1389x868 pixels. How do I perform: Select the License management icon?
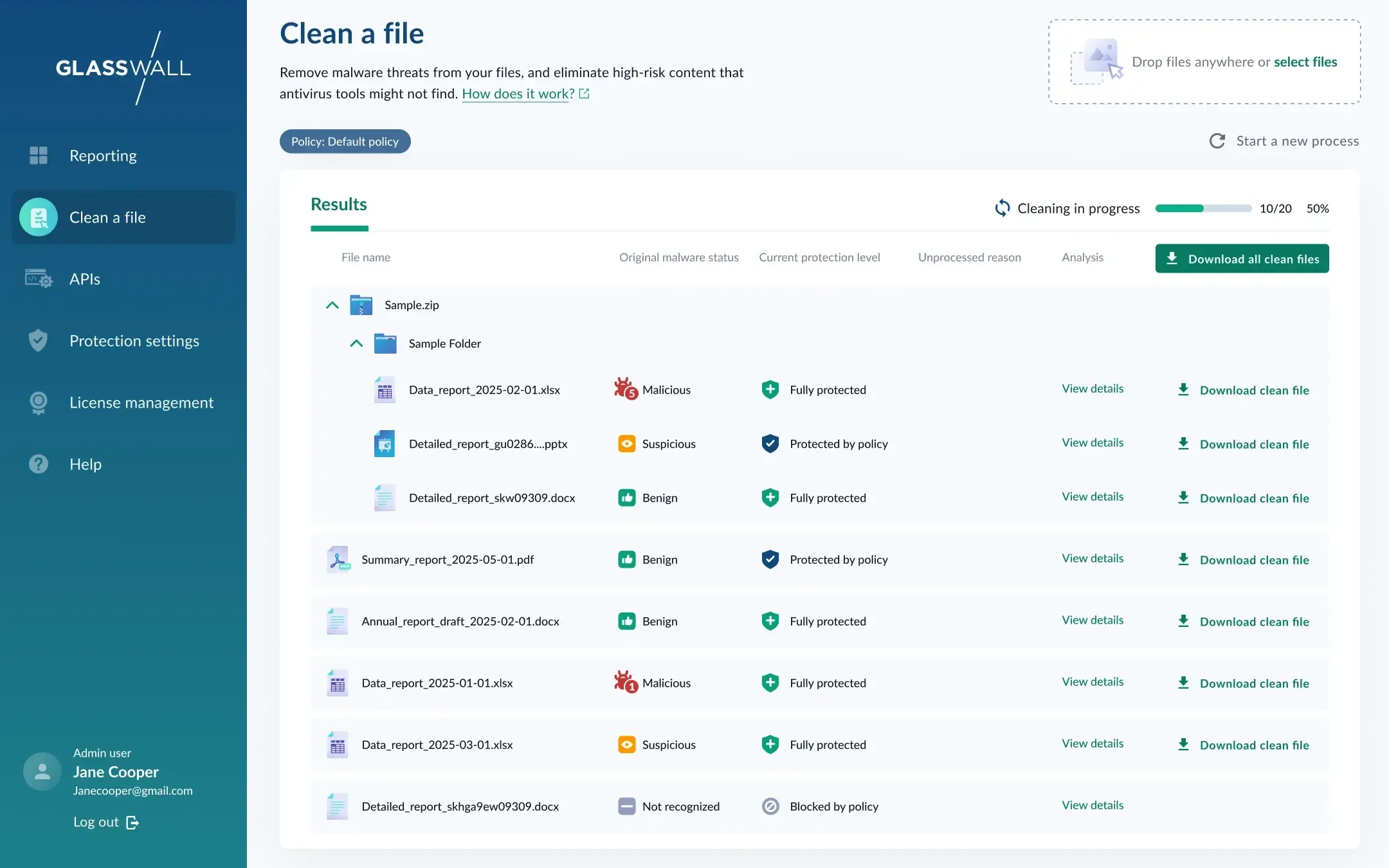(x=39, y=402)
